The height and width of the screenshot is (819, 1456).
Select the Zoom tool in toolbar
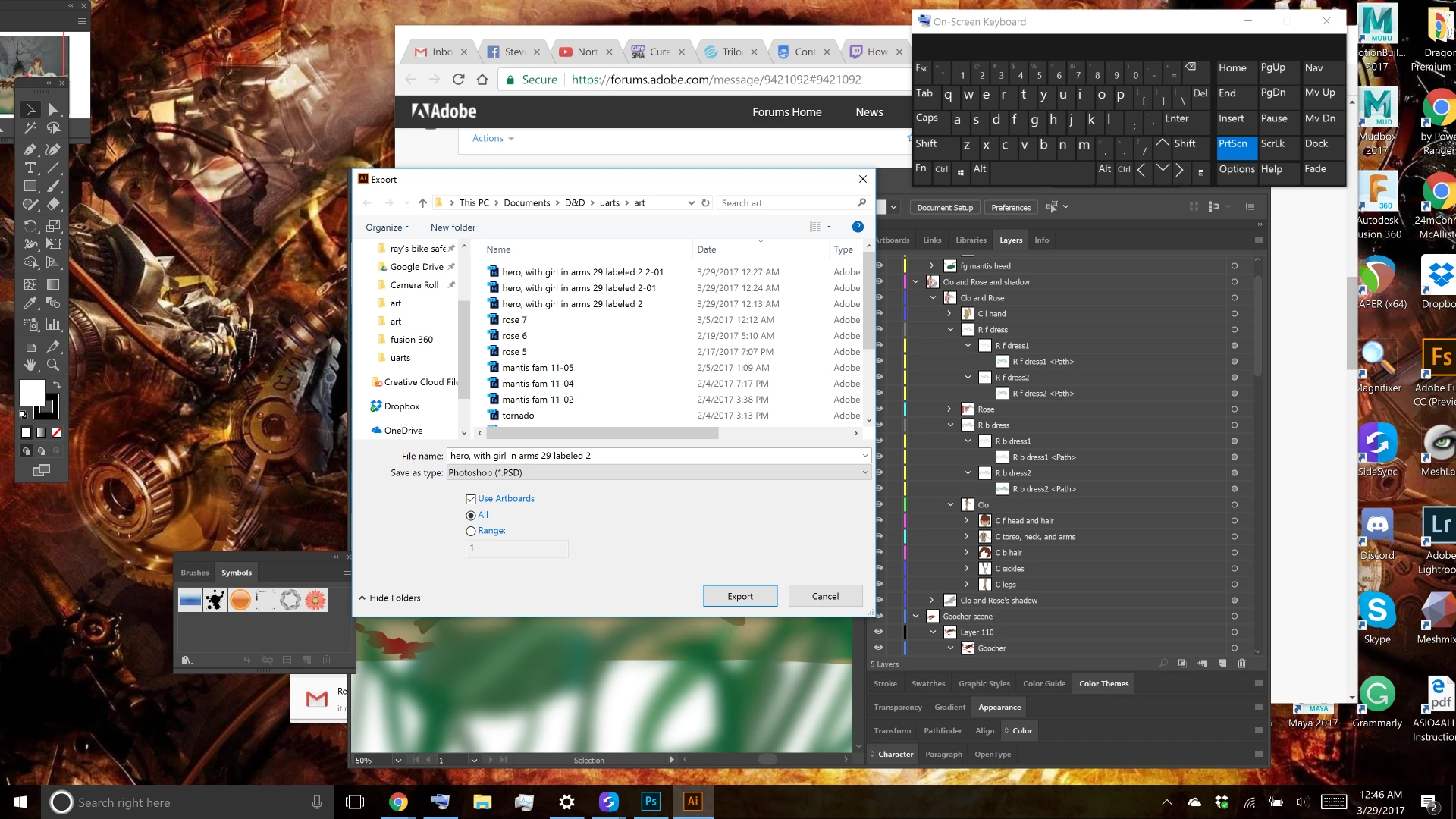point(53,365)
